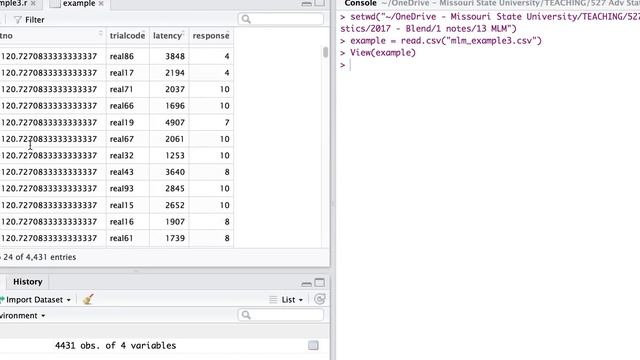This screenshot has width=640, height=360.
Task: Click the View(example) command in console
Action: tap(382, 53)
